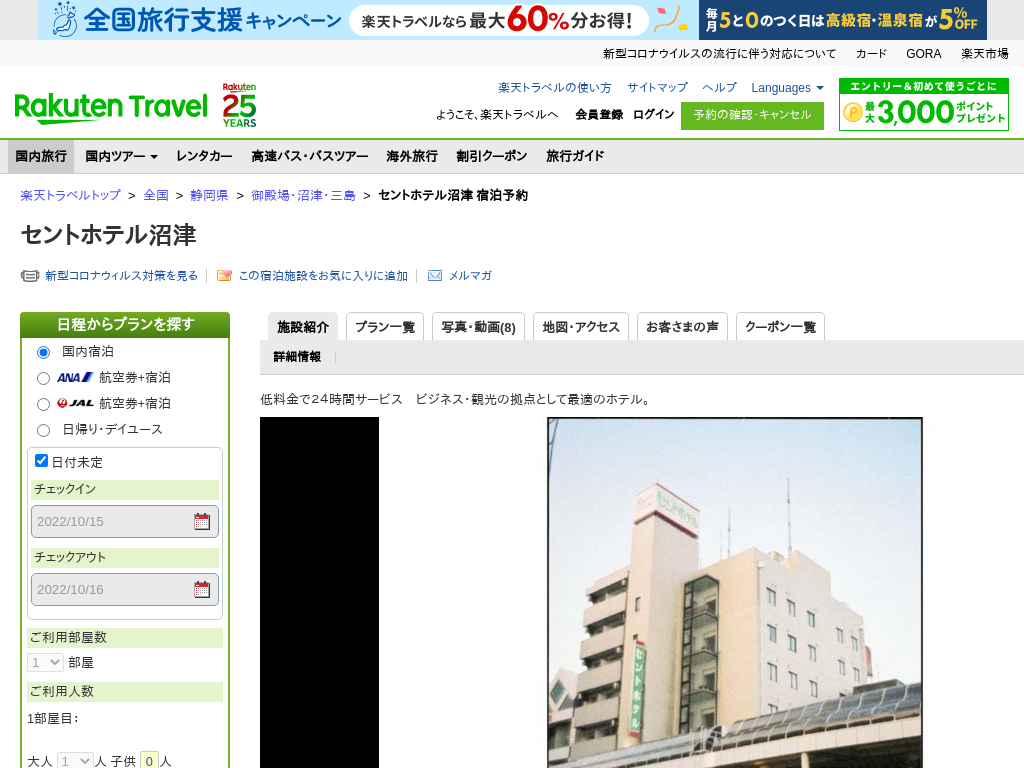1024x768 pixels.
Task: Open the クーポン一覧 tab
Action: pyautogui.click(x=780, y=327)
